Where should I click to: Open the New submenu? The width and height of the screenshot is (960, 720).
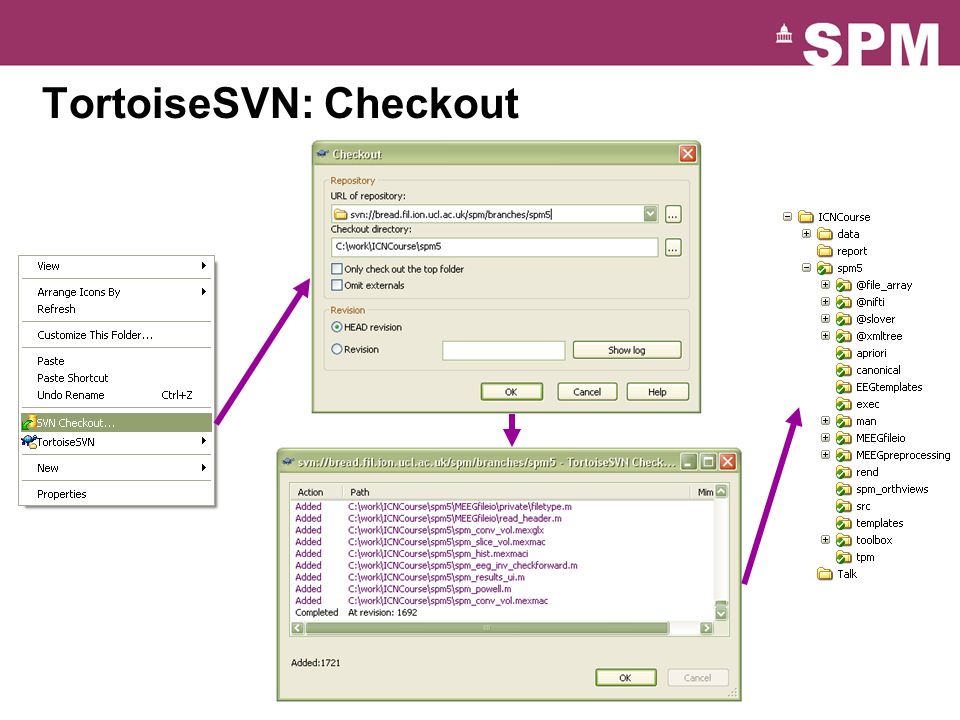116,468
